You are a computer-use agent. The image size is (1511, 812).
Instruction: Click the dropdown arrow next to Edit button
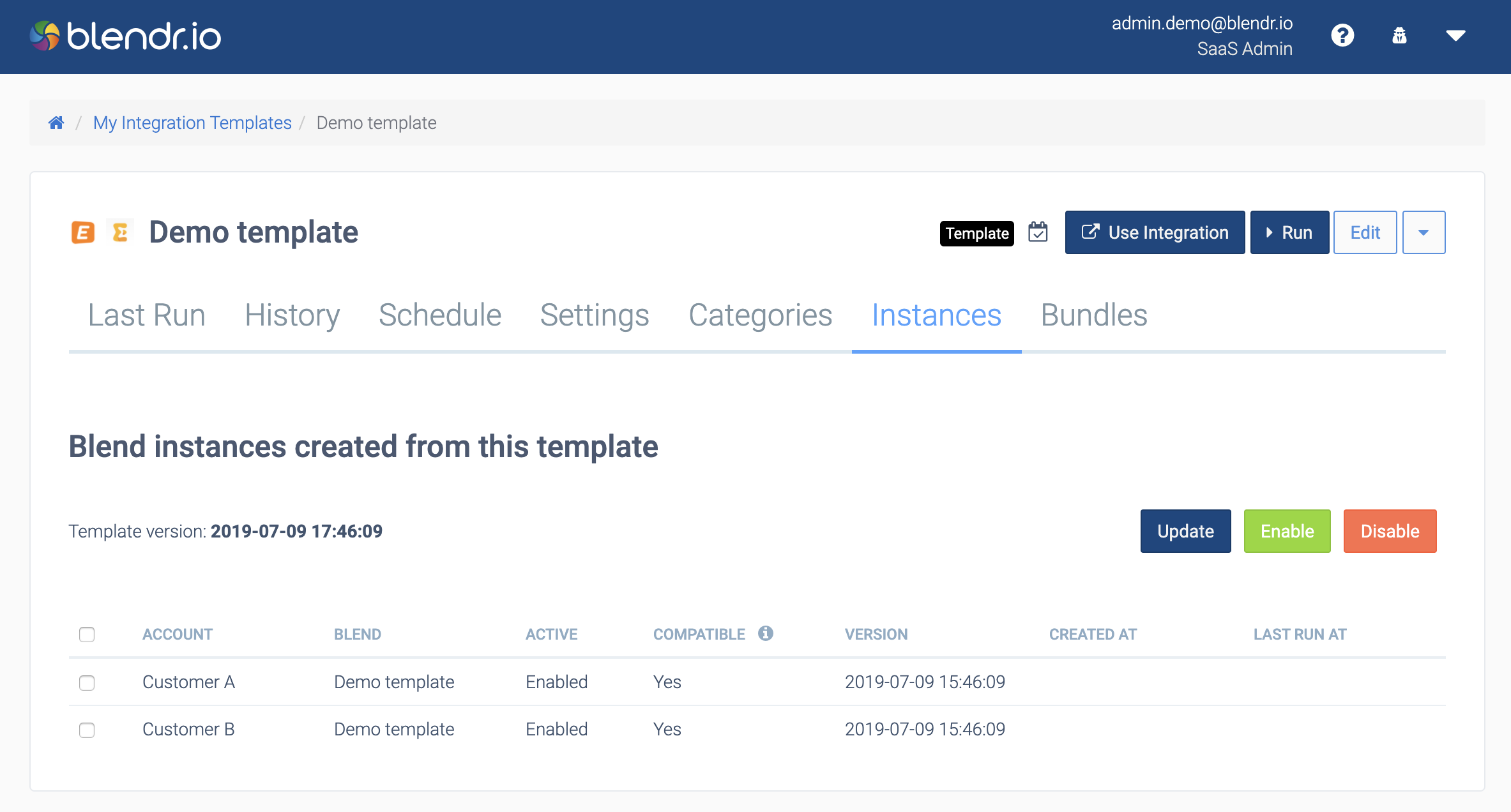click(x=1421, y=232)
